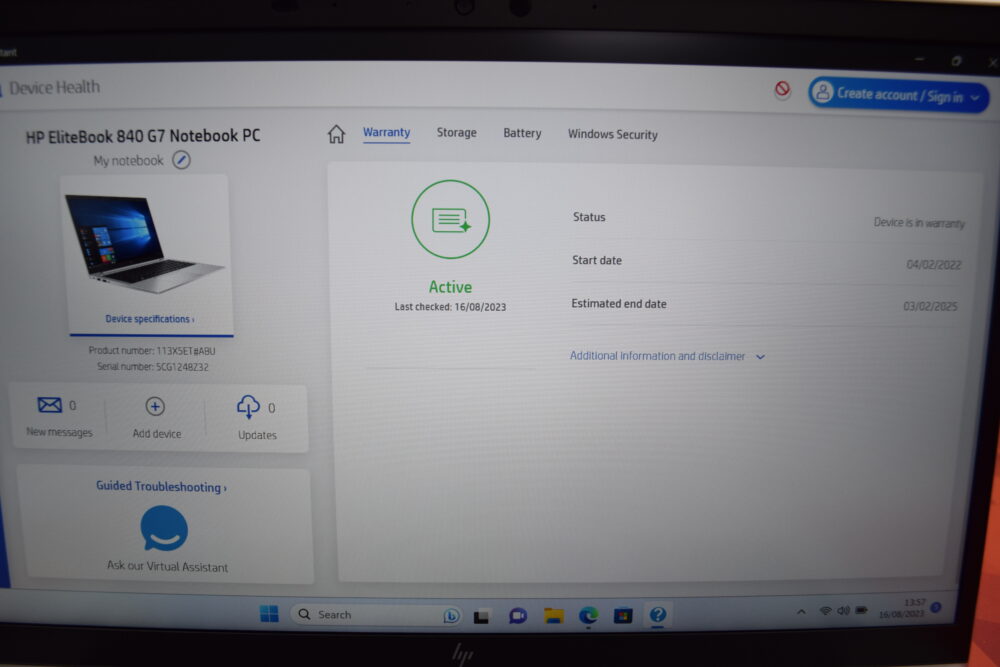Click the start date 04/02/2022 value

(934, 265)
